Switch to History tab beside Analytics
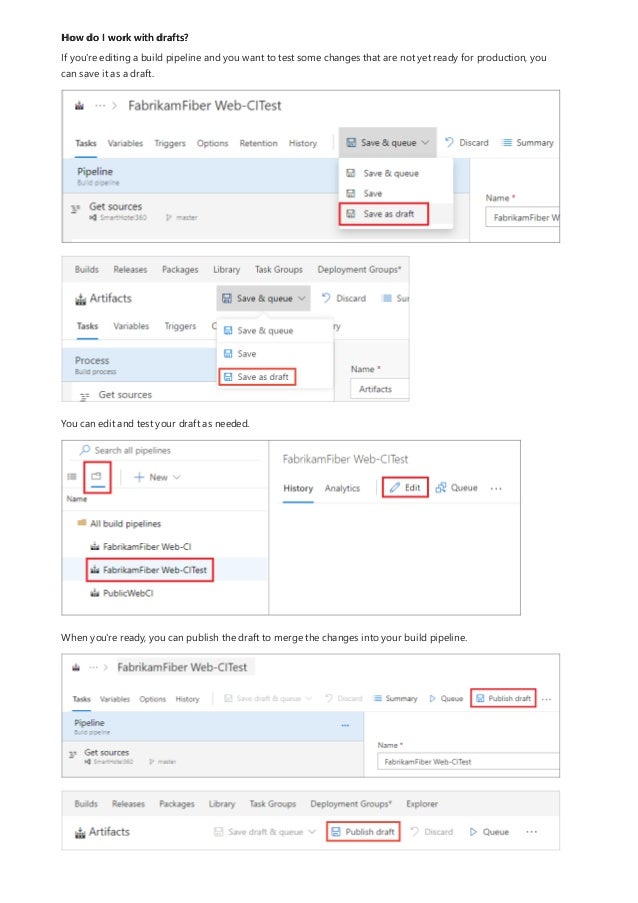The width and height of the screenshot is (638, 903). tap(298, 488)
